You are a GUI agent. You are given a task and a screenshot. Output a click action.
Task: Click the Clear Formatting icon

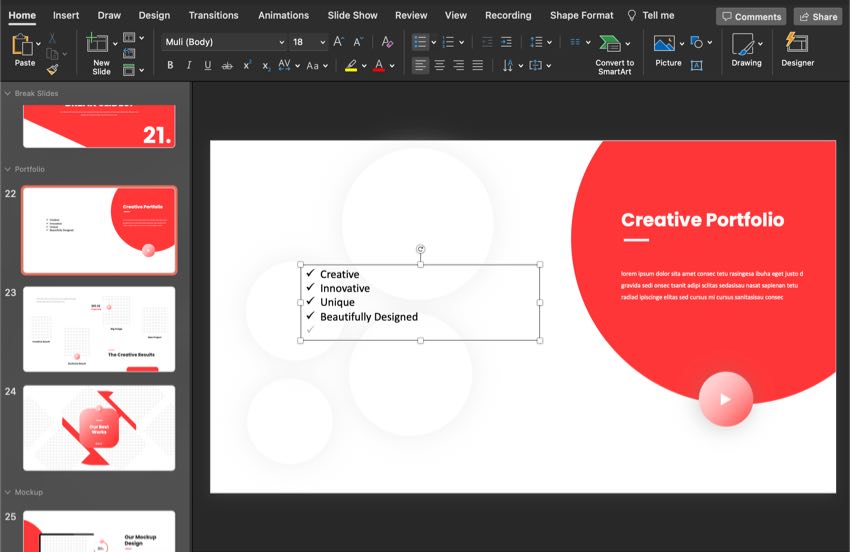tap(387, 42)
